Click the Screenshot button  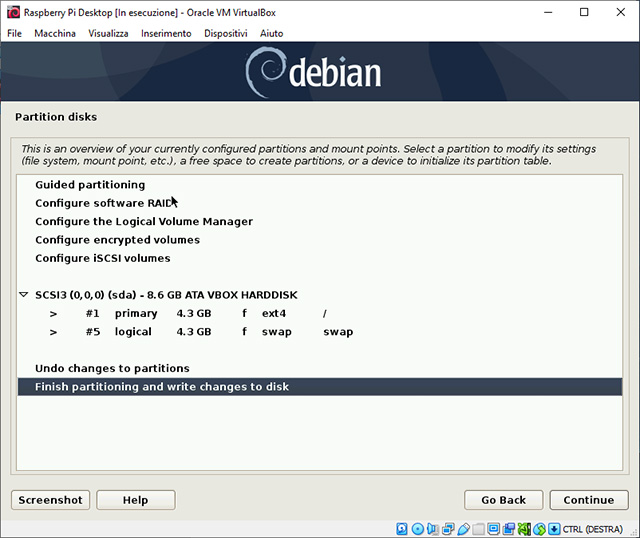(x=51, y=500)
